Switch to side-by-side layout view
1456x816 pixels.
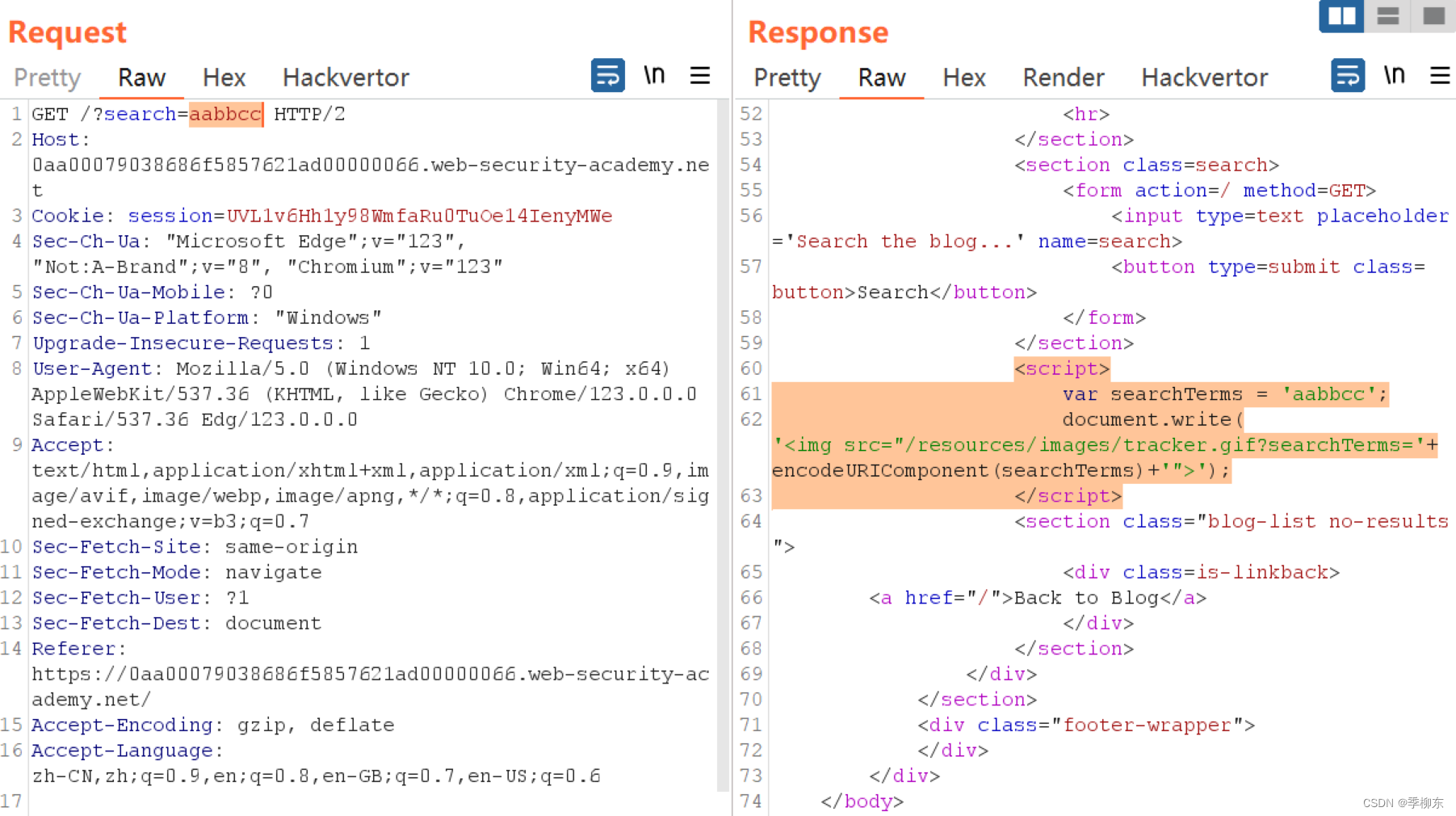1341,16
